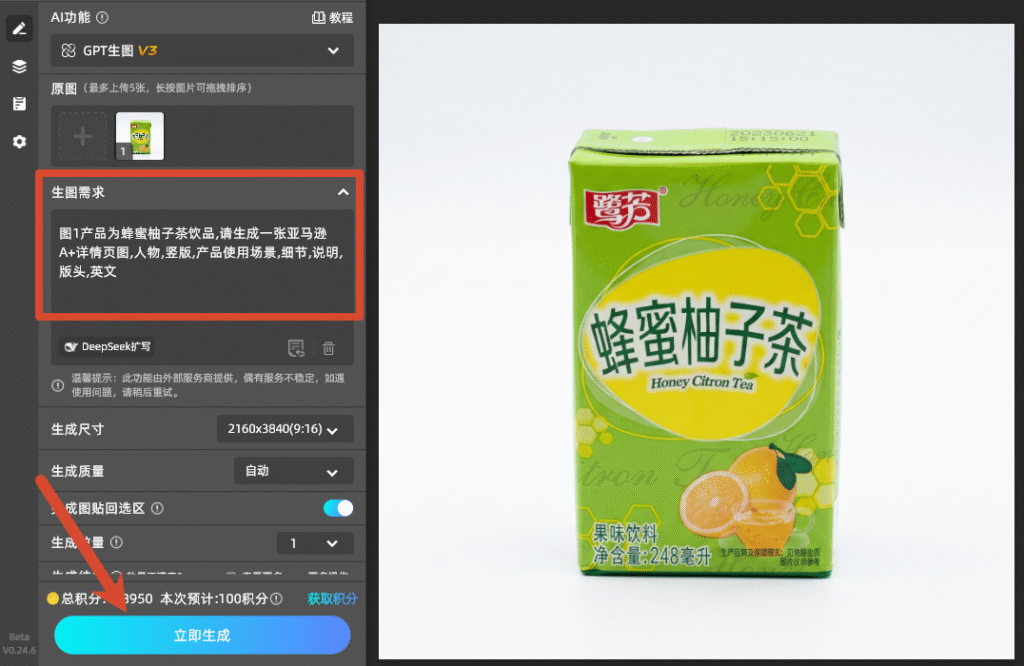Viewport: 1024px width, 666px height.
Task: Clear prompt with the trash icon
Action: pos(328,348)
